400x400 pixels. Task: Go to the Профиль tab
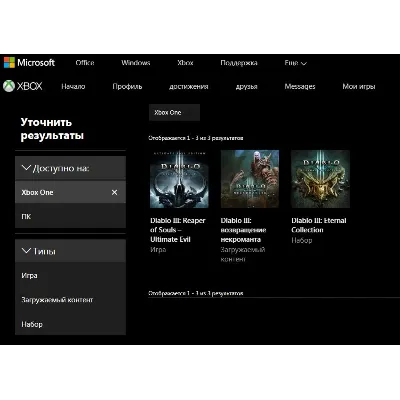127,87
